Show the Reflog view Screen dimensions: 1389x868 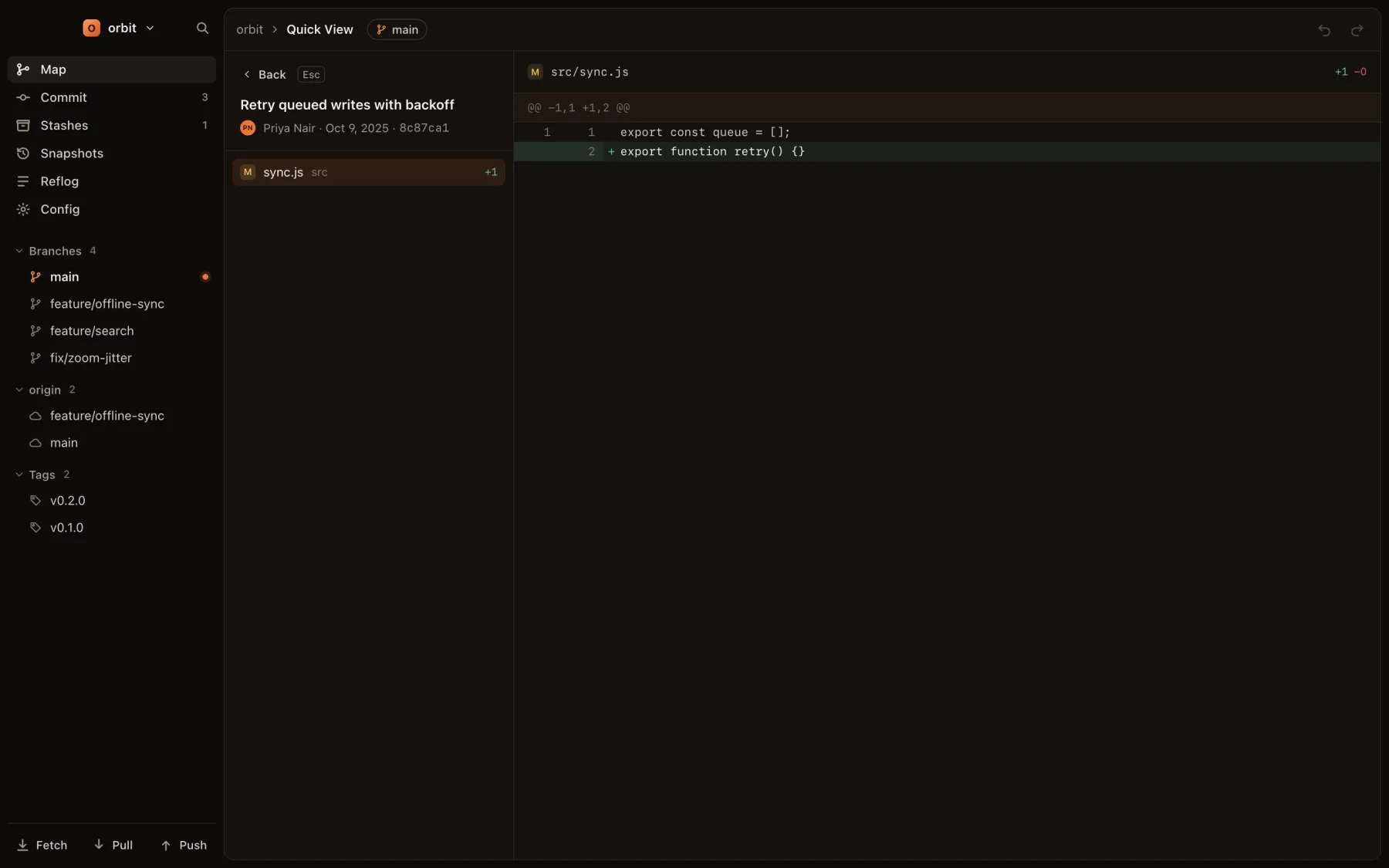tap(112, 181)
